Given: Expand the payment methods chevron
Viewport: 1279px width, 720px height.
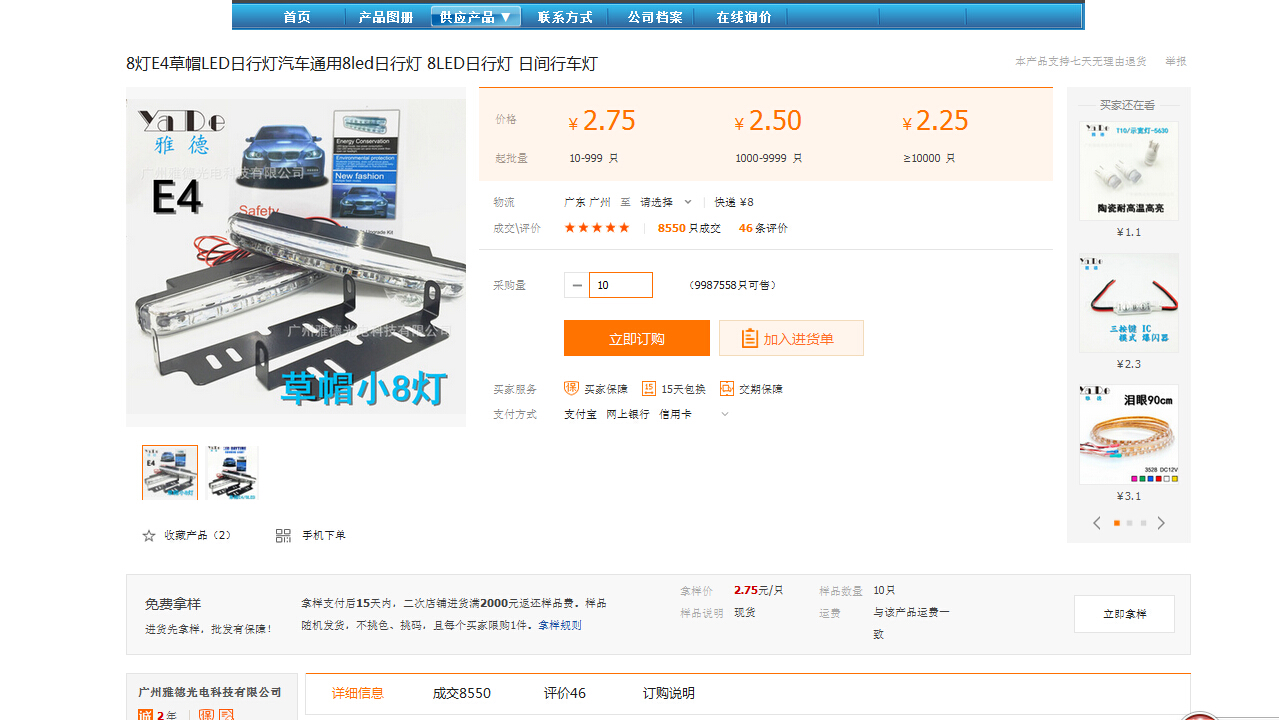Looking at the screenshot, I should point(725,414).
